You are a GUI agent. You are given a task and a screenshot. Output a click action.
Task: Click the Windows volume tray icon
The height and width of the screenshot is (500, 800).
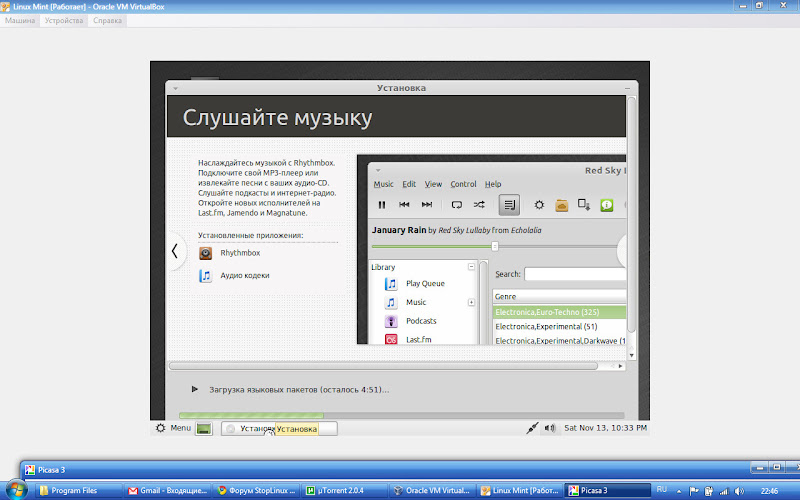pos(739,491)
